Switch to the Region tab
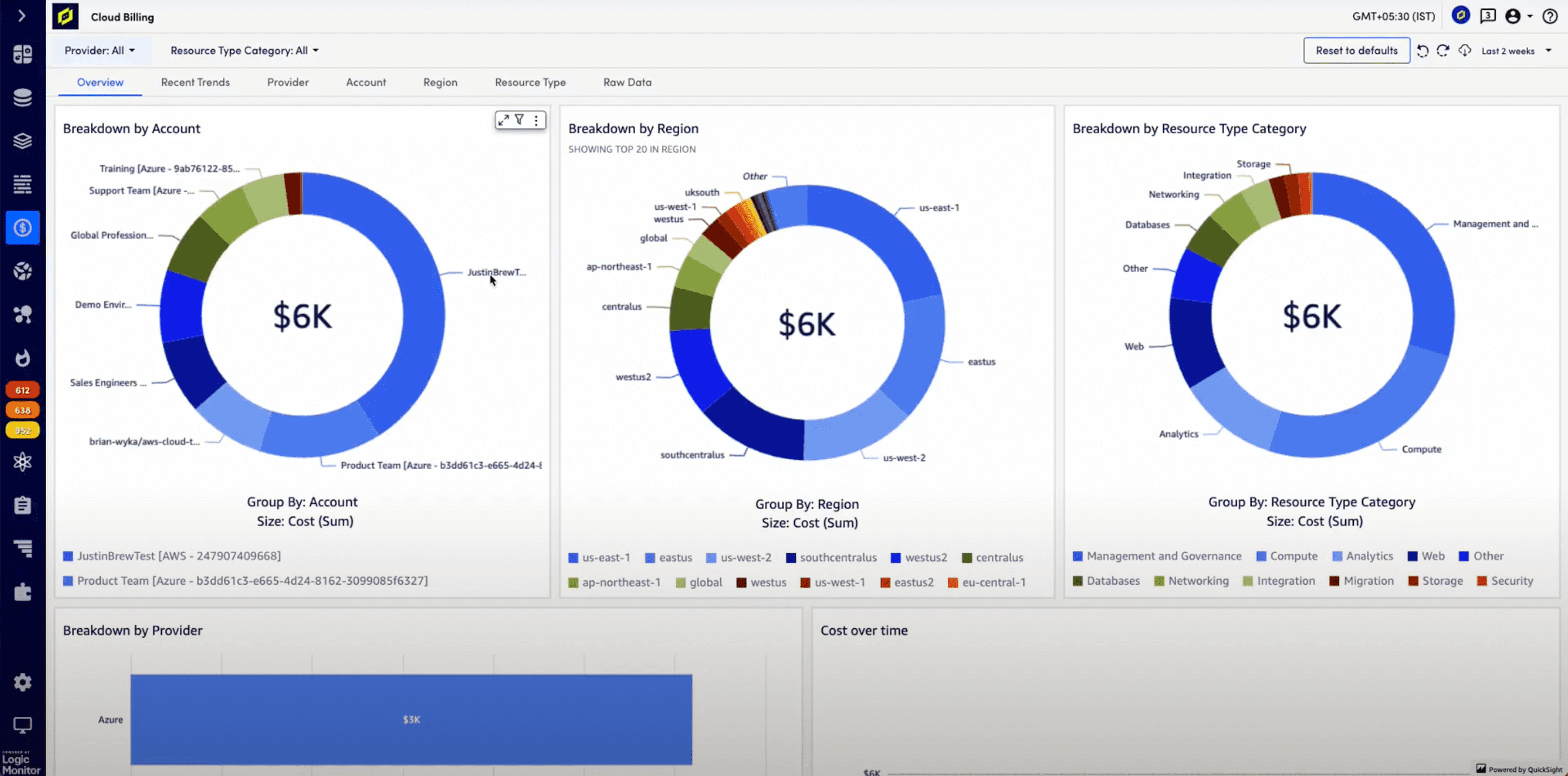1568x776 pixels. point(440,82)
